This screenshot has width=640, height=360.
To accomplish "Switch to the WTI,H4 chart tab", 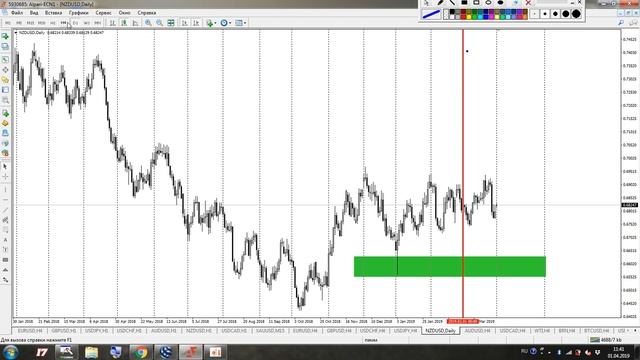I will [542, 331].
